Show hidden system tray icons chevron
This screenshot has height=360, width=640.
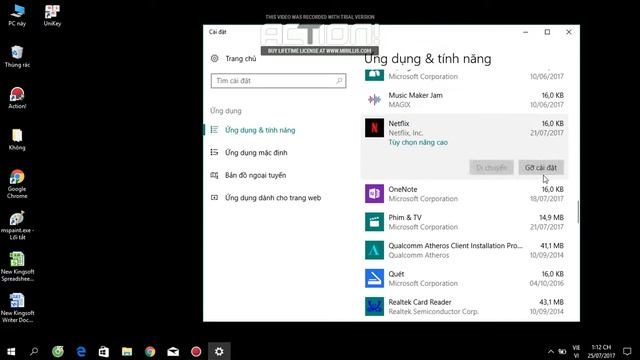pos(551,351)
